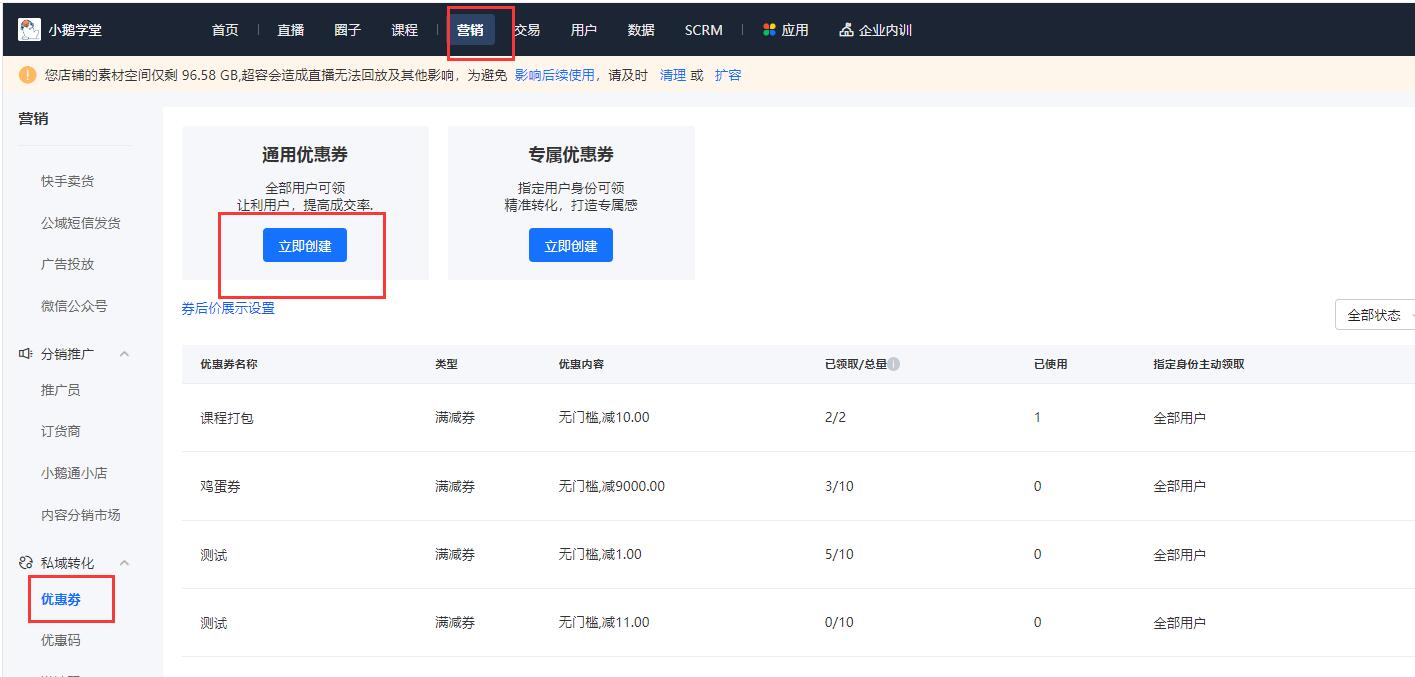
Task: Open the 直播 menu
Action: coord(290,29)
